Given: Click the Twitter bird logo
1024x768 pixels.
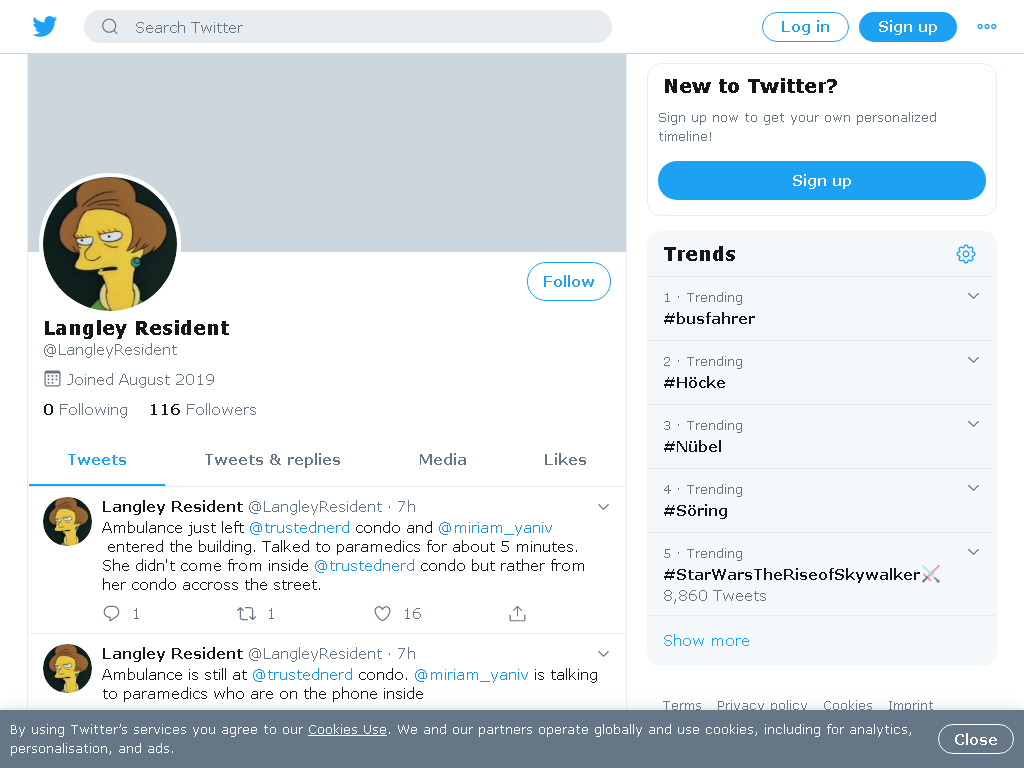Looking at the screenshot, I should tap(44, 26).
